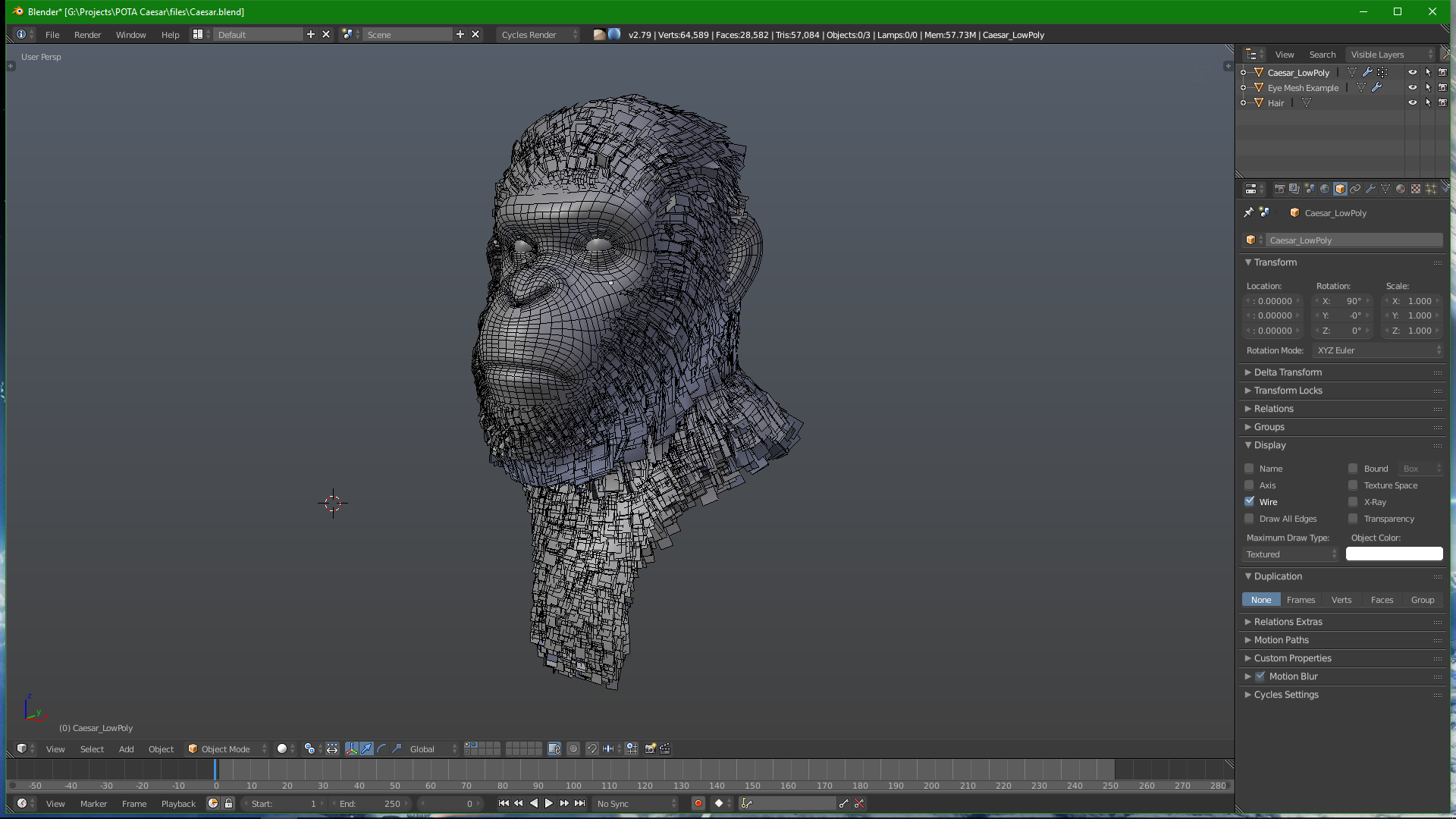Expand the Caesar_LowPoly tree item

1243,73
